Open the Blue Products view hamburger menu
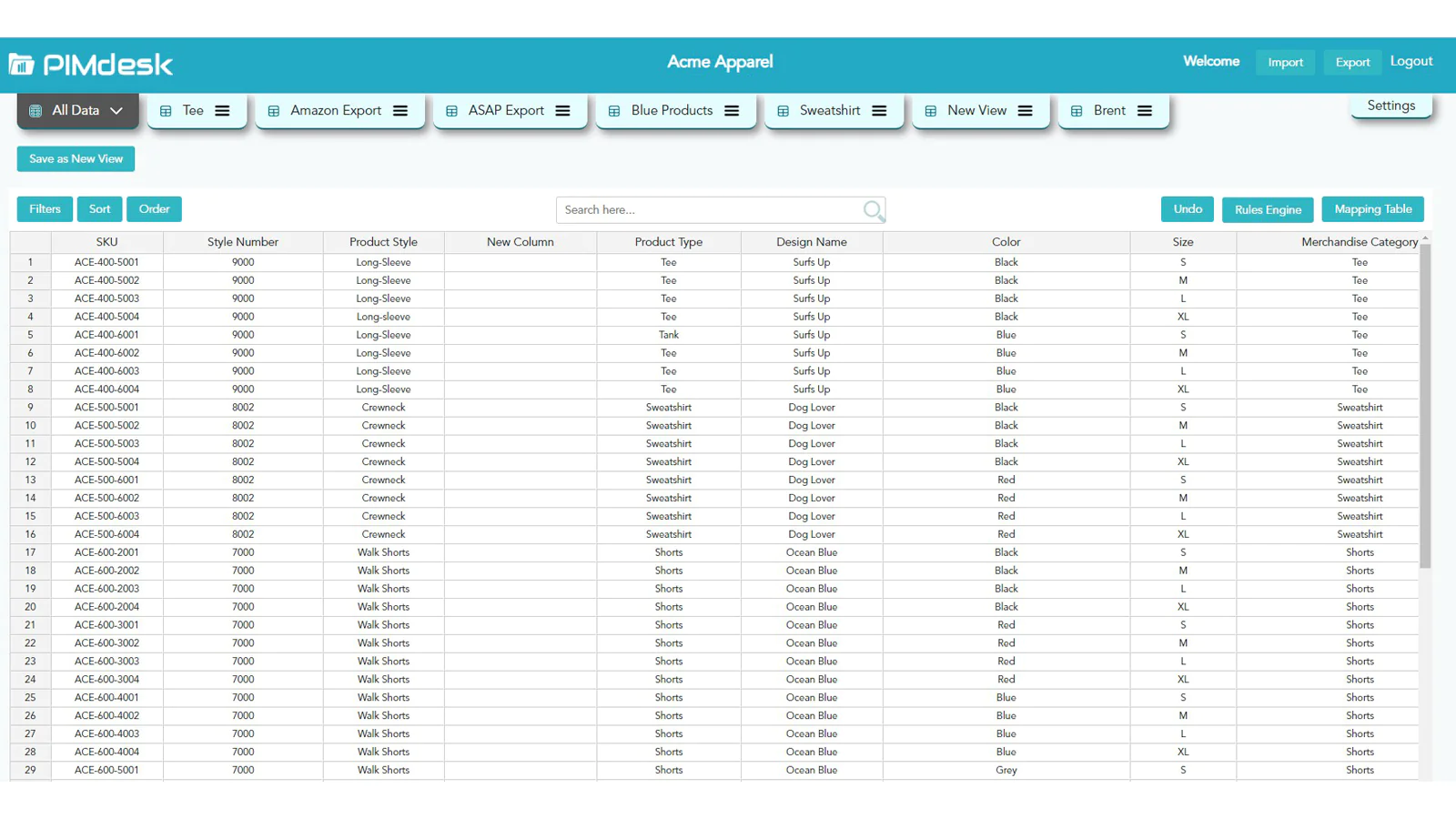 (x=732, y=111)
